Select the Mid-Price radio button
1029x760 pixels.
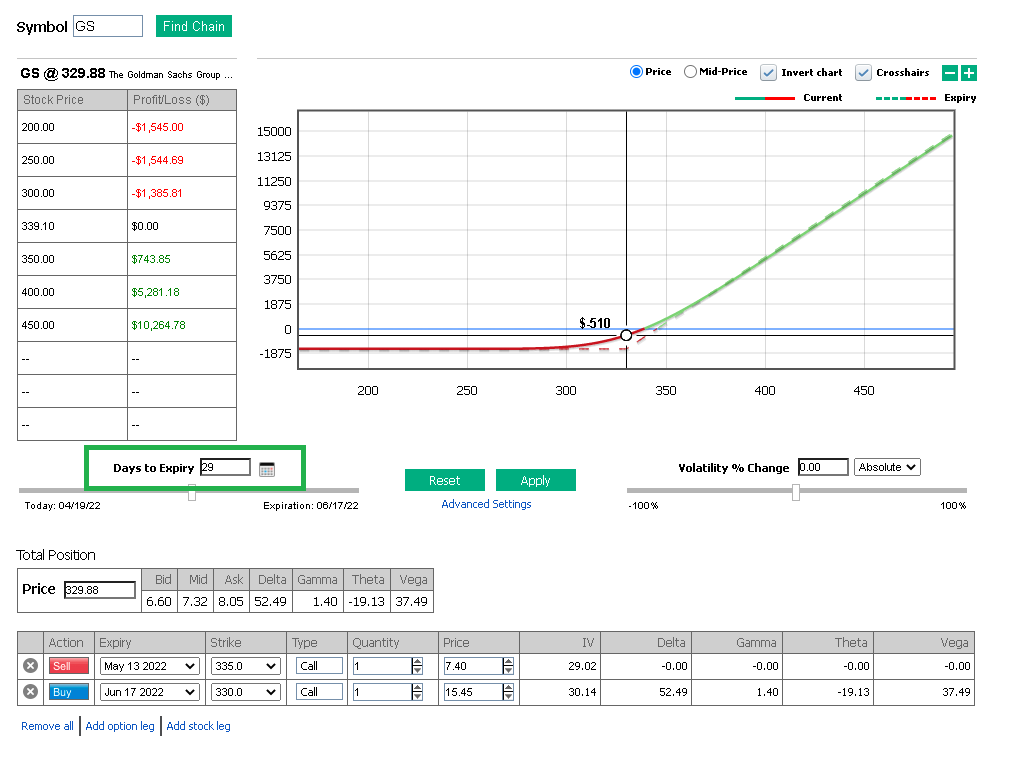tap(690, 72)
